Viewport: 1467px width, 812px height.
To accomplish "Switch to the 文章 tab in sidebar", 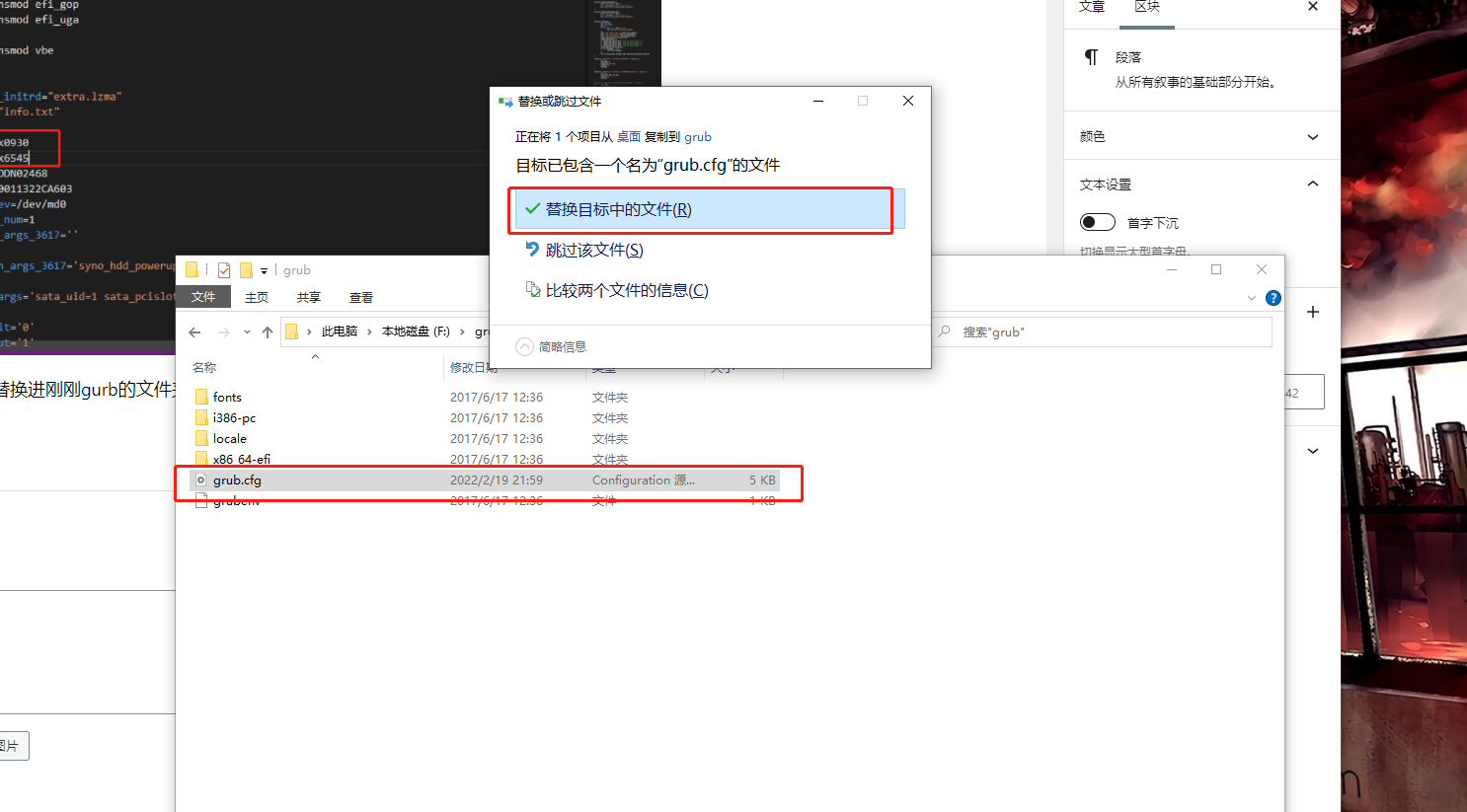I will coord(1092,8).
